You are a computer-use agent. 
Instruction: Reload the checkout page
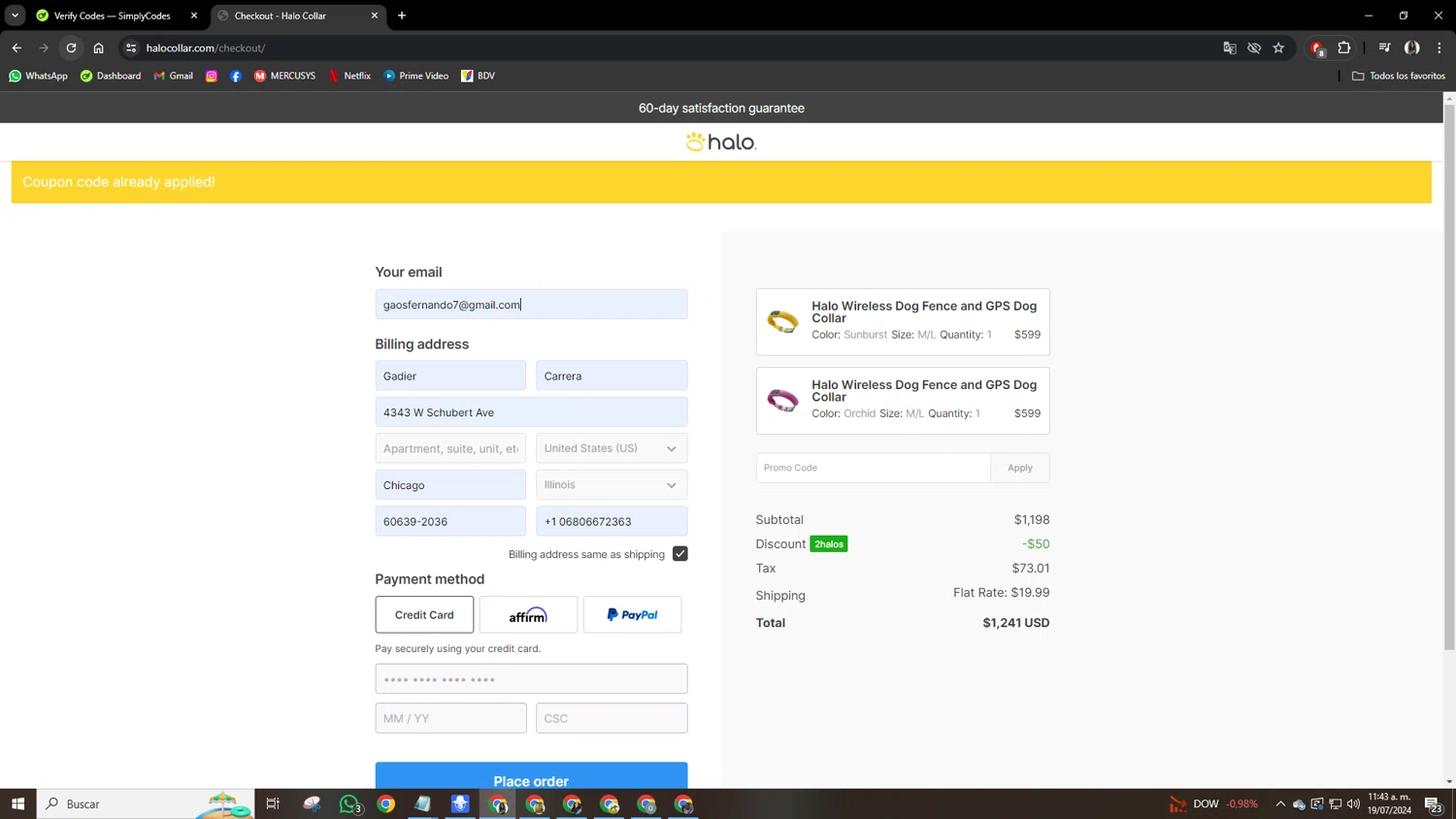(x=71, y=48)
